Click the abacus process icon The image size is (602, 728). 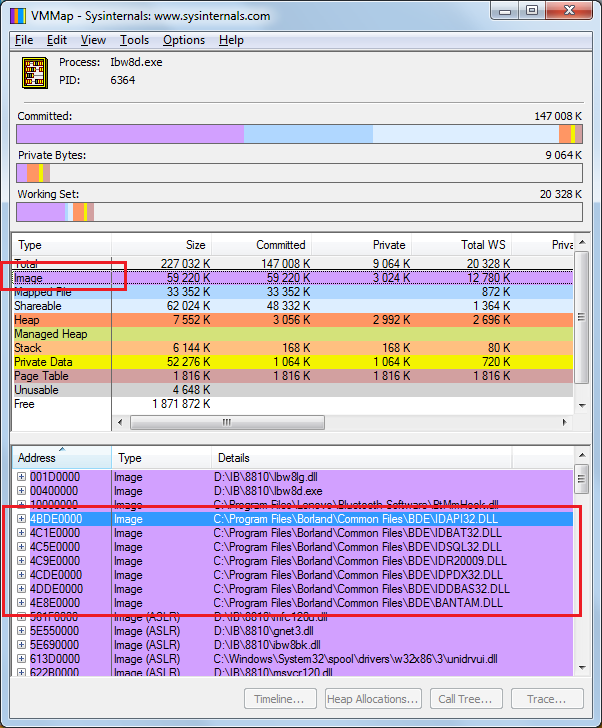(35, 72)
